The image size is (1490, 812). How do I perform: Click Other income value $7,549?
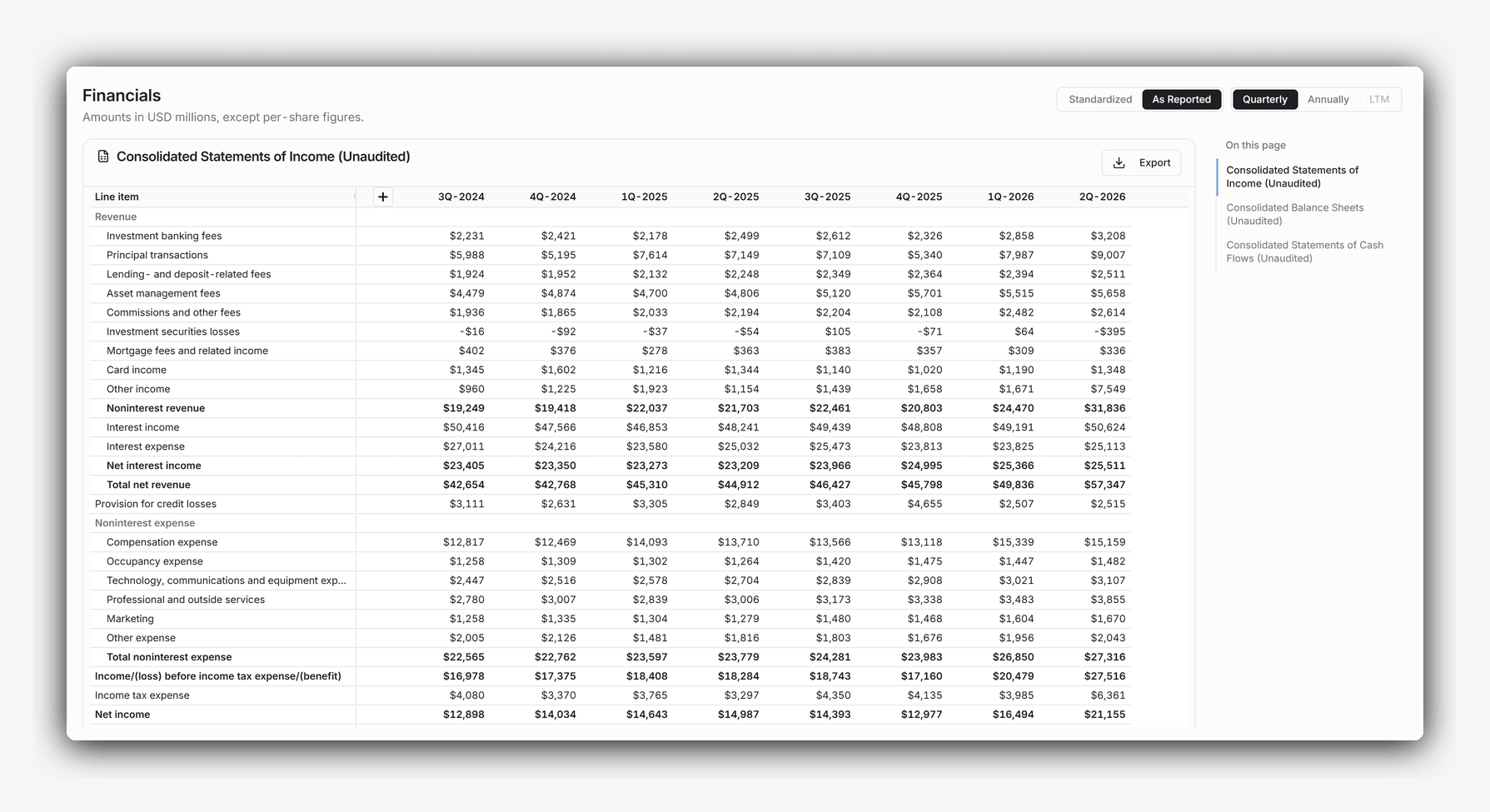click(x=1108, y=389)
